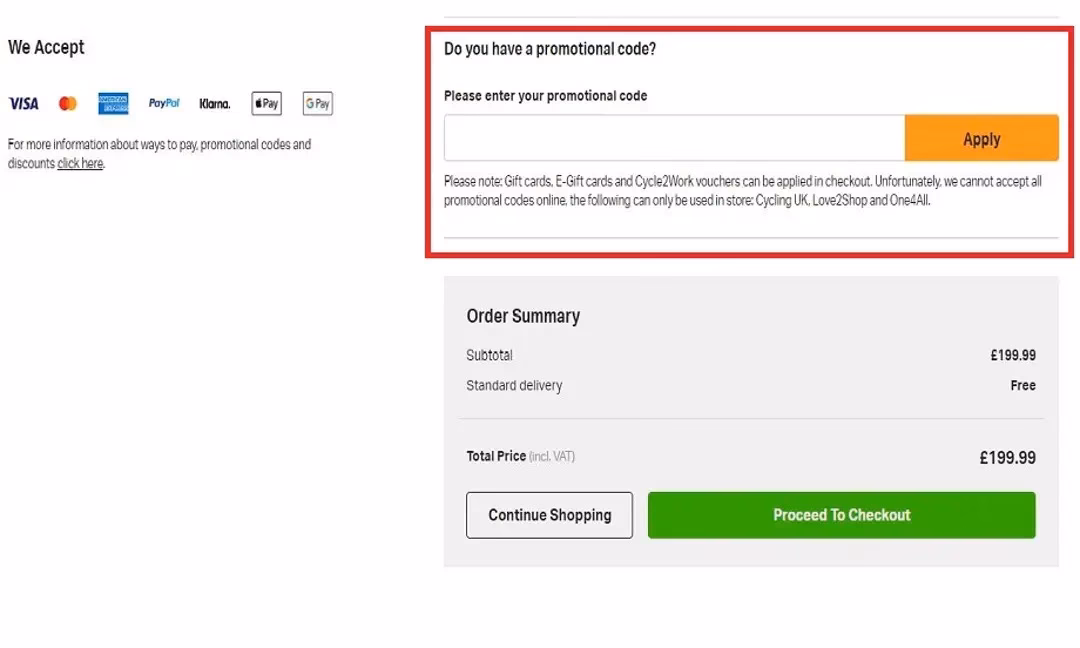
Task: Select the Total Price incl. VAT row
Action: tap(520, 456)
